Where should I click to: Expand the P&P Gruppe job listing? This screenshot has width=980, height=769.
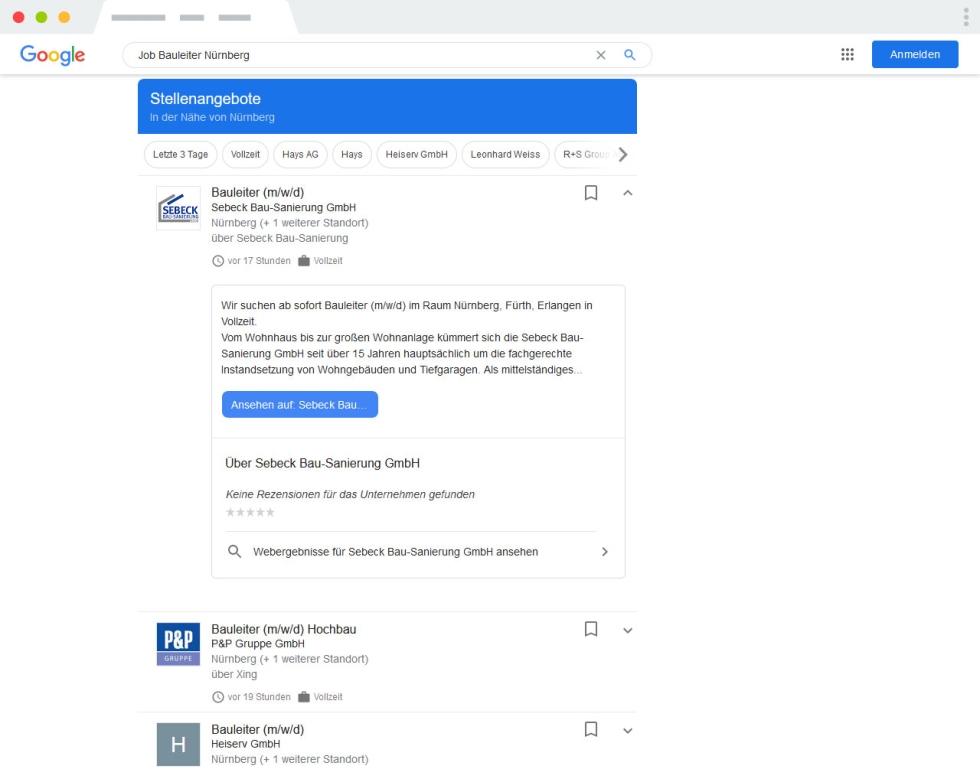click(x=628, y=630)
